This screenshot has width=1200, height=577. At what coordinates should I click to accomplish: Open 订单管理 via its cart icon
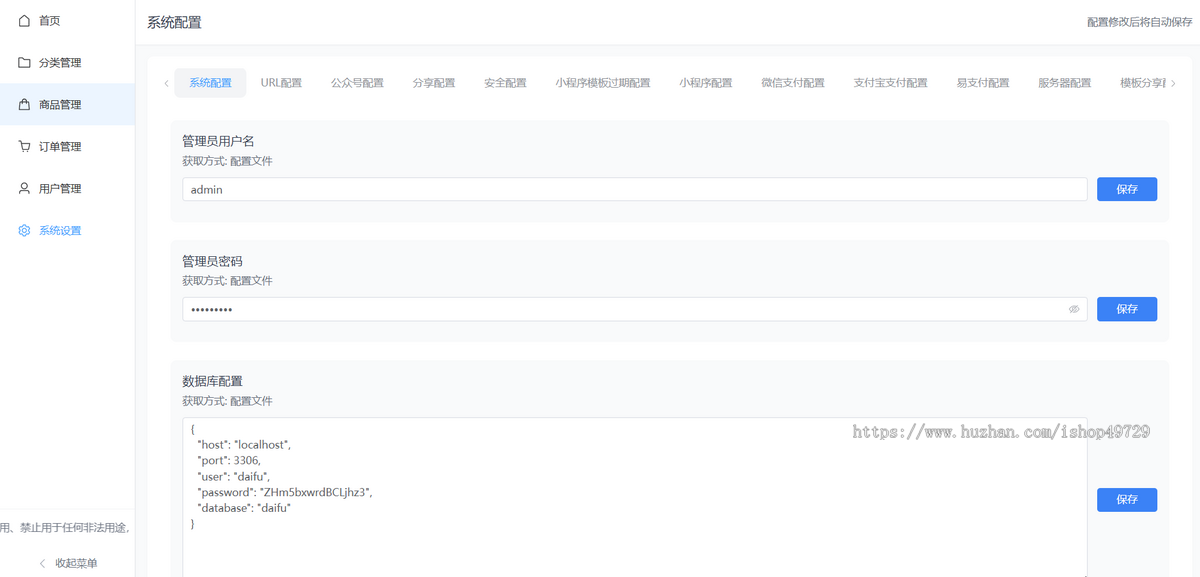(x=24, y=147)
